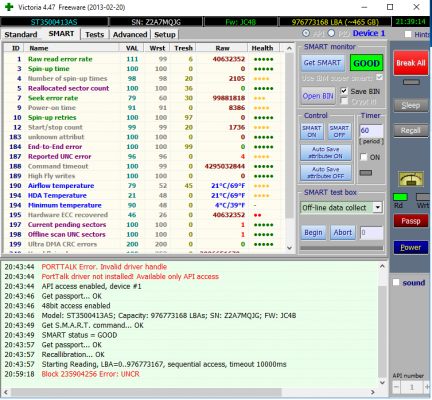Image resolution: width=432 pixels, height=400 pixels.
Task: Select the Hardware ECC recovered row
Action: click(144, 215)
